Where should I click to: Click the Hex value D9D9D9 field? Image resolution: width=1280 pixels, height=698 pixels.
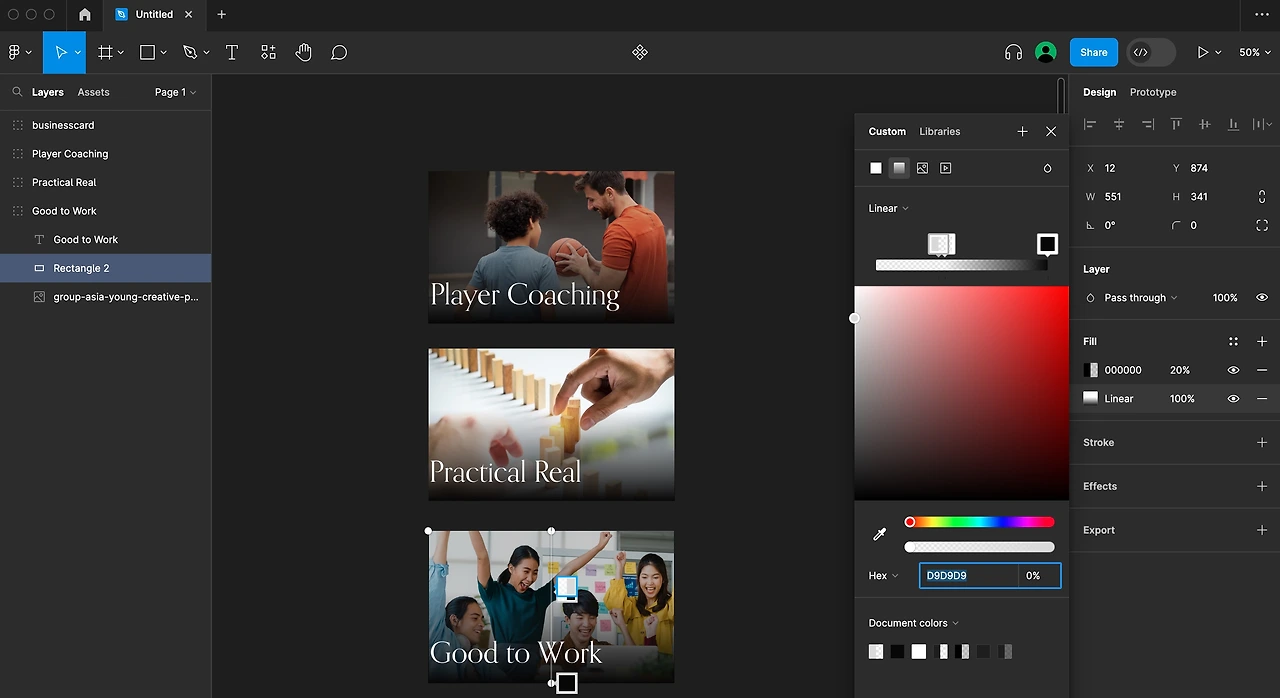point(968,575)
